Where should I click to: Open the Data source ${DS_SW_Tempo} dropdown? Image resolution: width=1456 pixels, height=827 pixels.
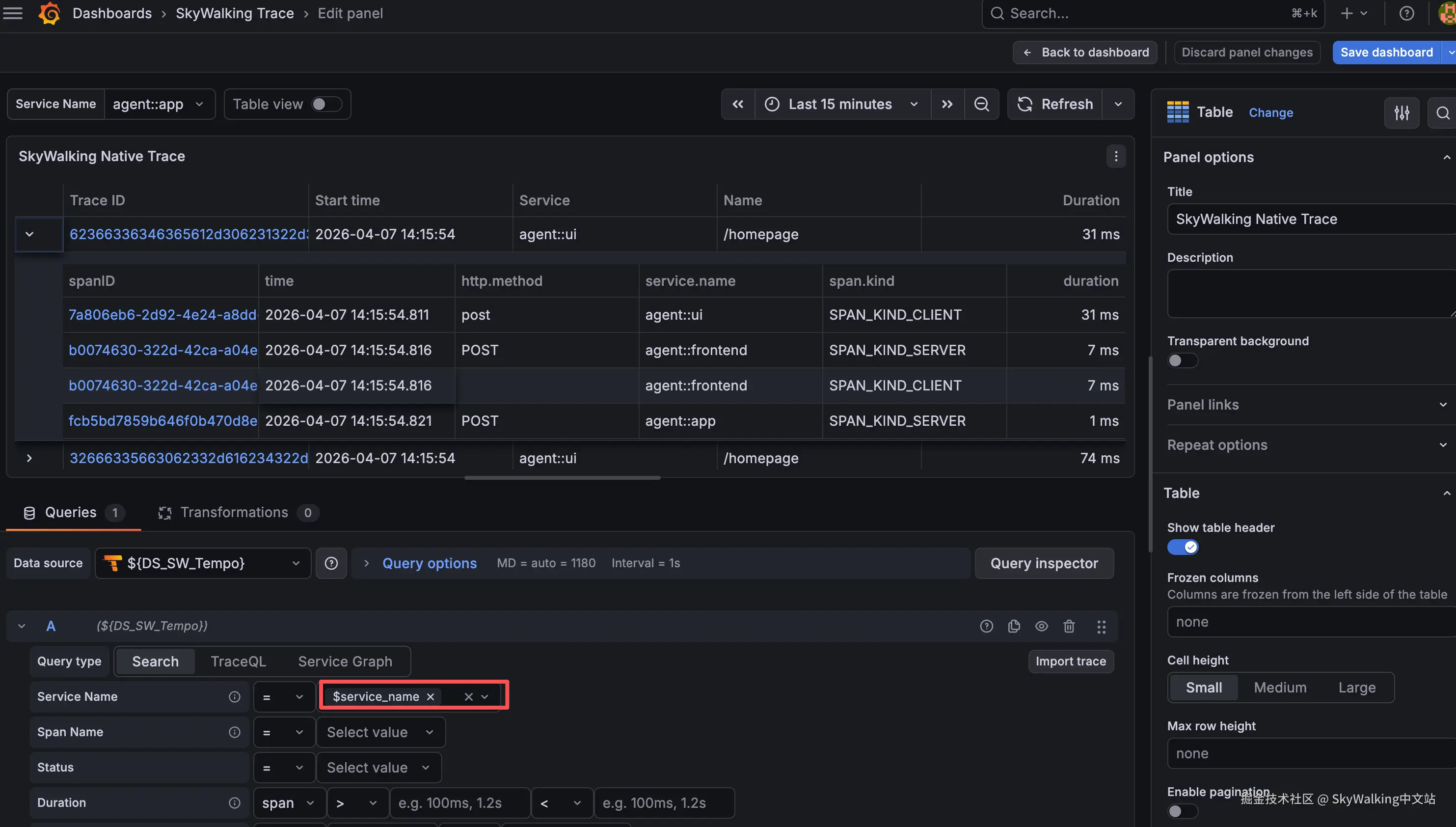coord(203,563)
